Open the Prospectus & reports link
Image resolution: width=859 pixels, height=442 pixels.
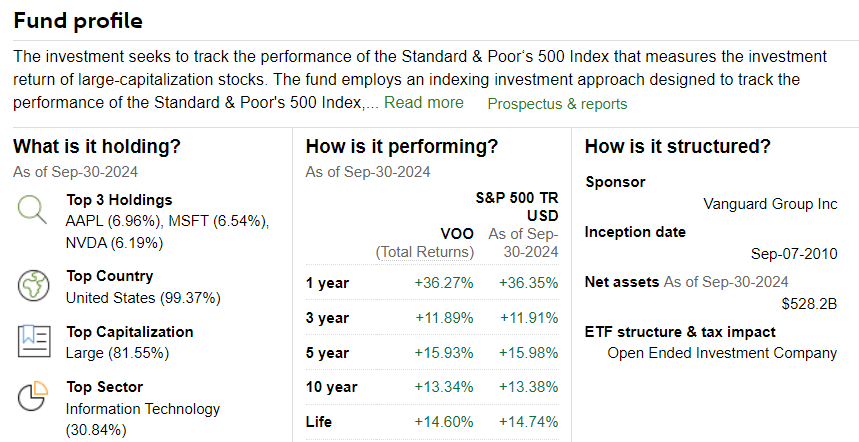[x=557, y=104]
